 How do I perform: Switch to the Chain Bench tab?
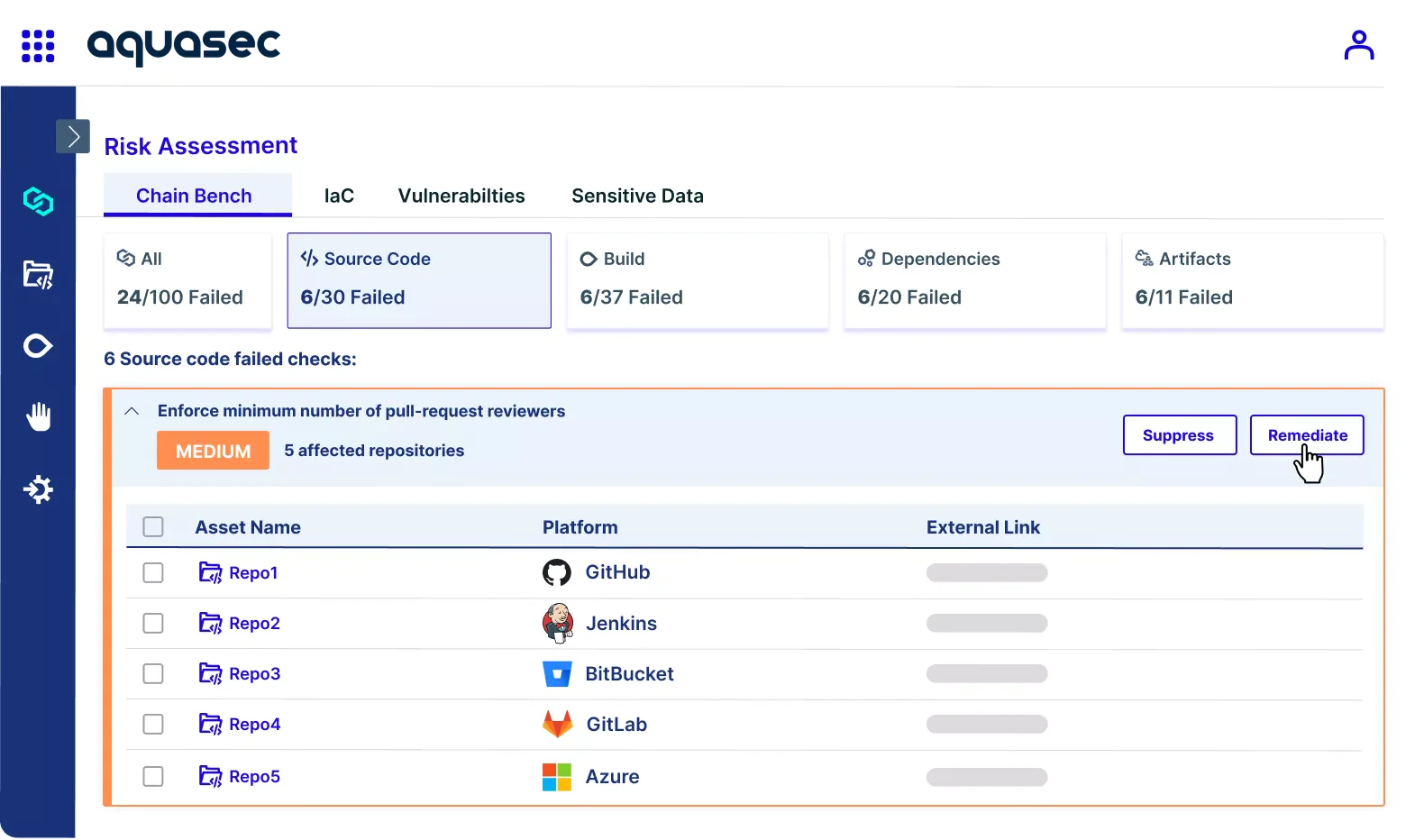(x=197, y=196)
